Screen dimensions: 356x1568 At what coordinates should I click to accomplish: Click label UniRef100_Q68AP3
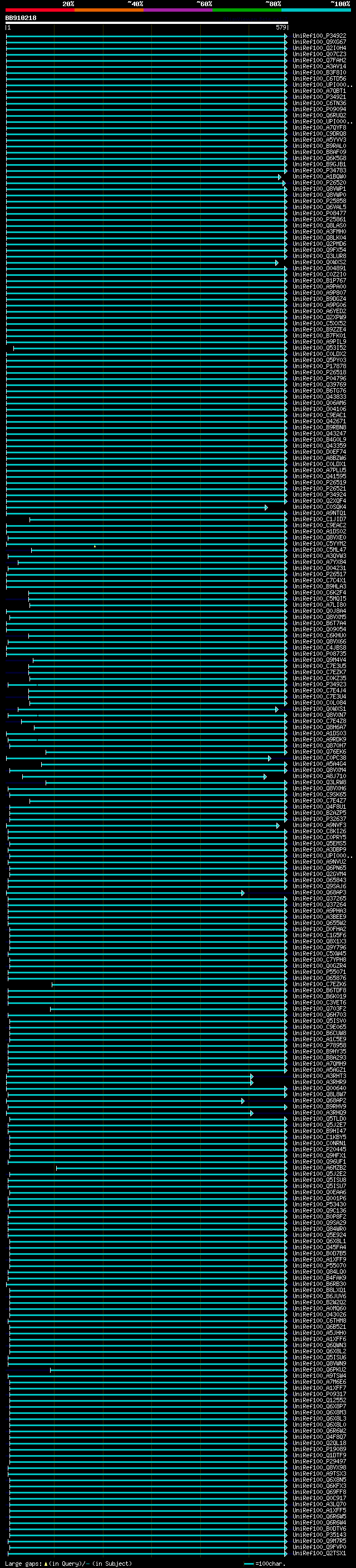pos(319,892)
